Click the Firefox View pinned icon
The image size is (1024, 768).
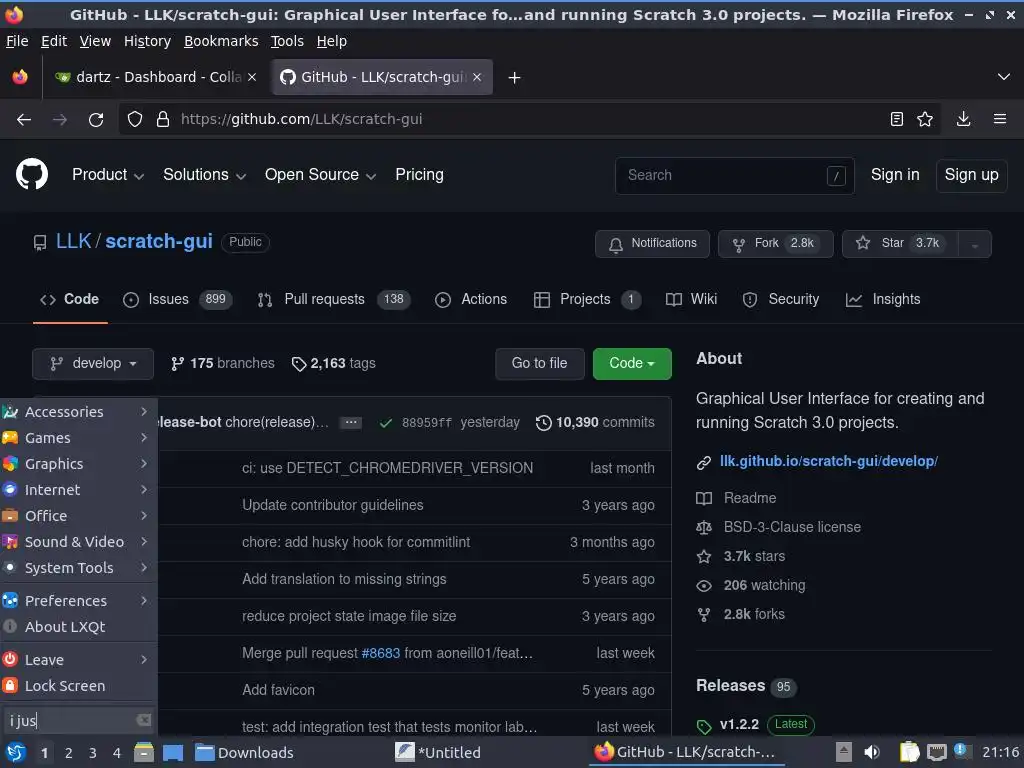tap(20, 77)
